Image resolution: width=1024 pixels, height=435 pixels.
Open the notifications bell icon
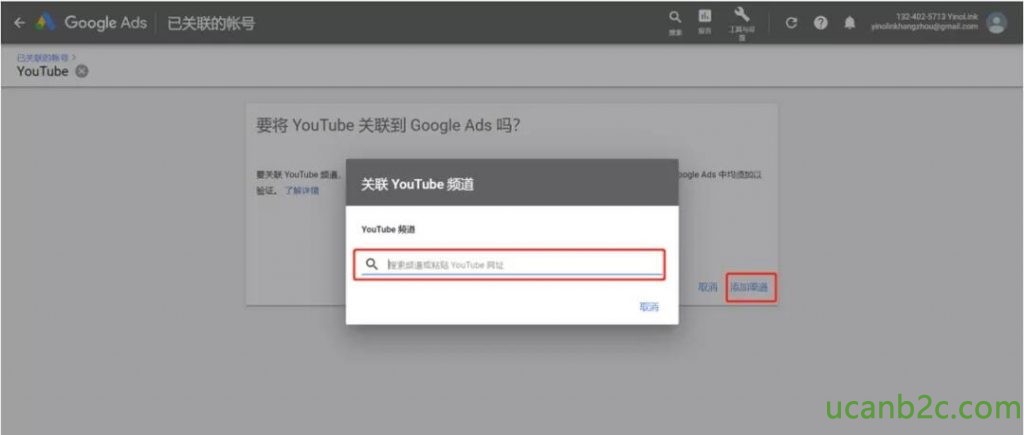(850, 24)
